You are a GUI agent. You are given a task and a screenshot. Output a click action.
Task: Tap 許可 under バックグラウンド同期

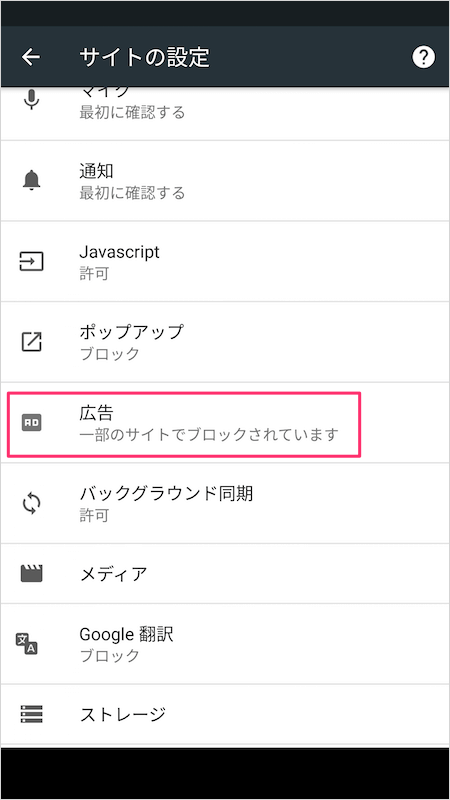[94, 515]
